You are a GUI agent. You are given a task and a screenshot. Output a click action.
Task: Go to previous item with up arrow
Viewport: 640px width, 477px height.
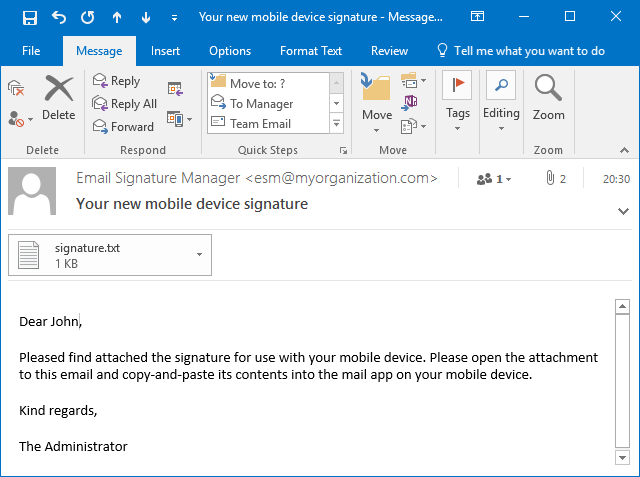(x=117, y=17)
